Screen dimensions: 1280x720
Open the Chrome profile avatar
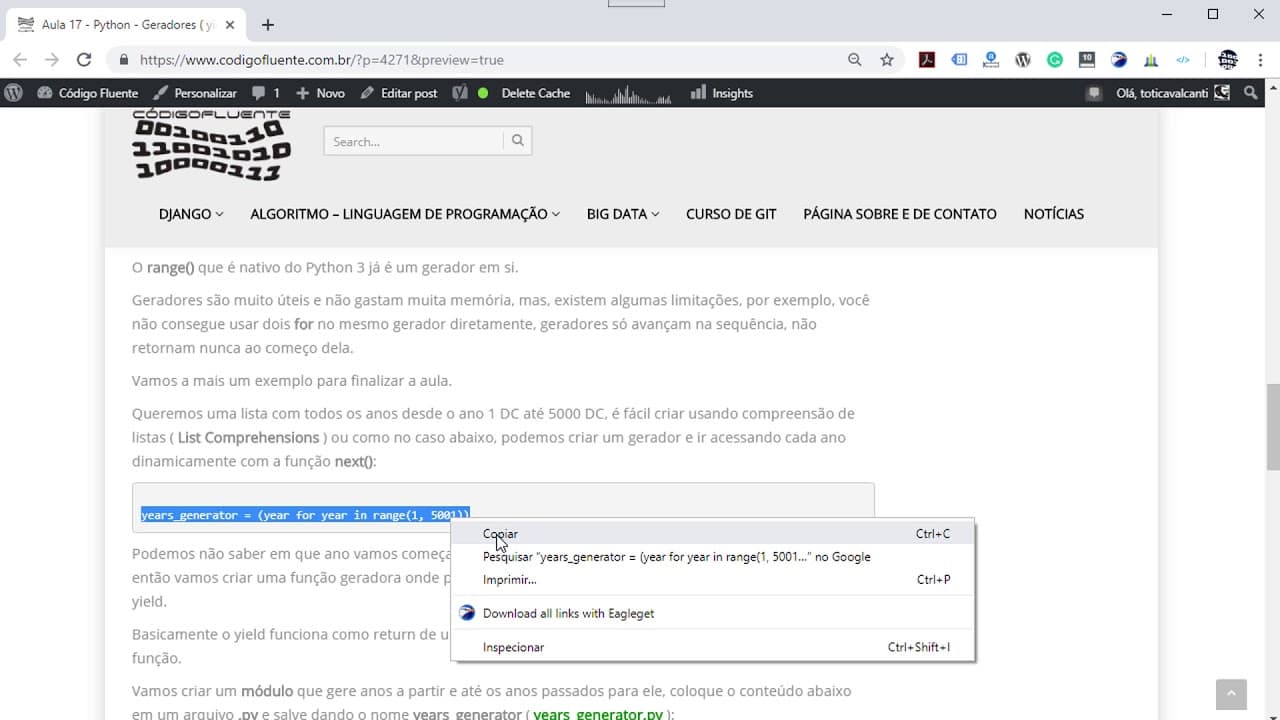tap(1228, 60)
